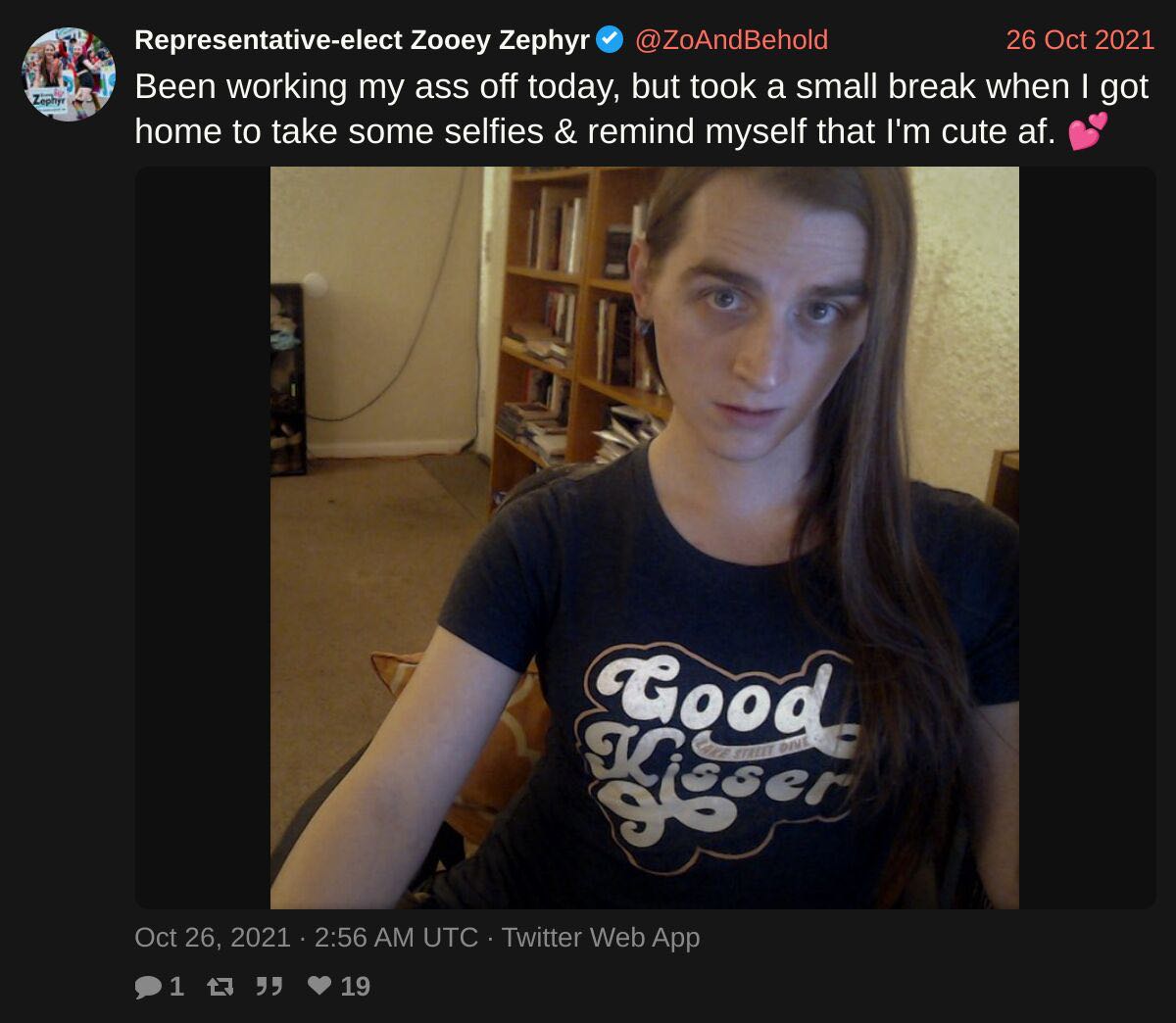Viewport: 1176px width, 1023px height.
Task: Click the 26 Oct 2021 date link
Action: [1080, 40]
